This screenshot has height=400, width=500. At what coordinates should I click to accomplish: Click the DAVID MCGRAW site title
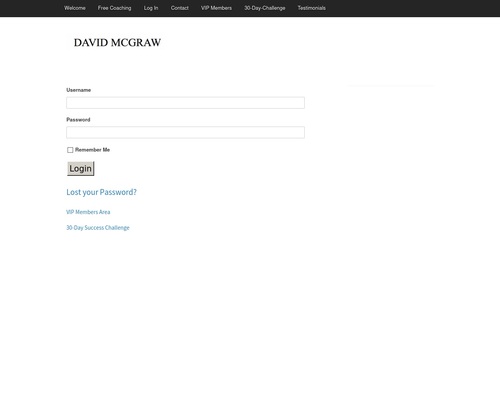pos(117,43)
